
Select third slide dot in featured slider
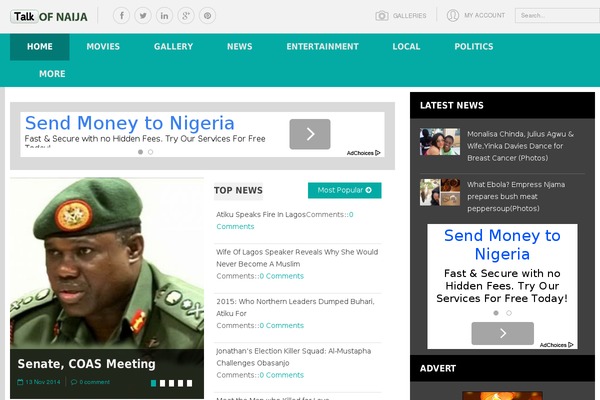pyautogui.click(x=171, y=383)
